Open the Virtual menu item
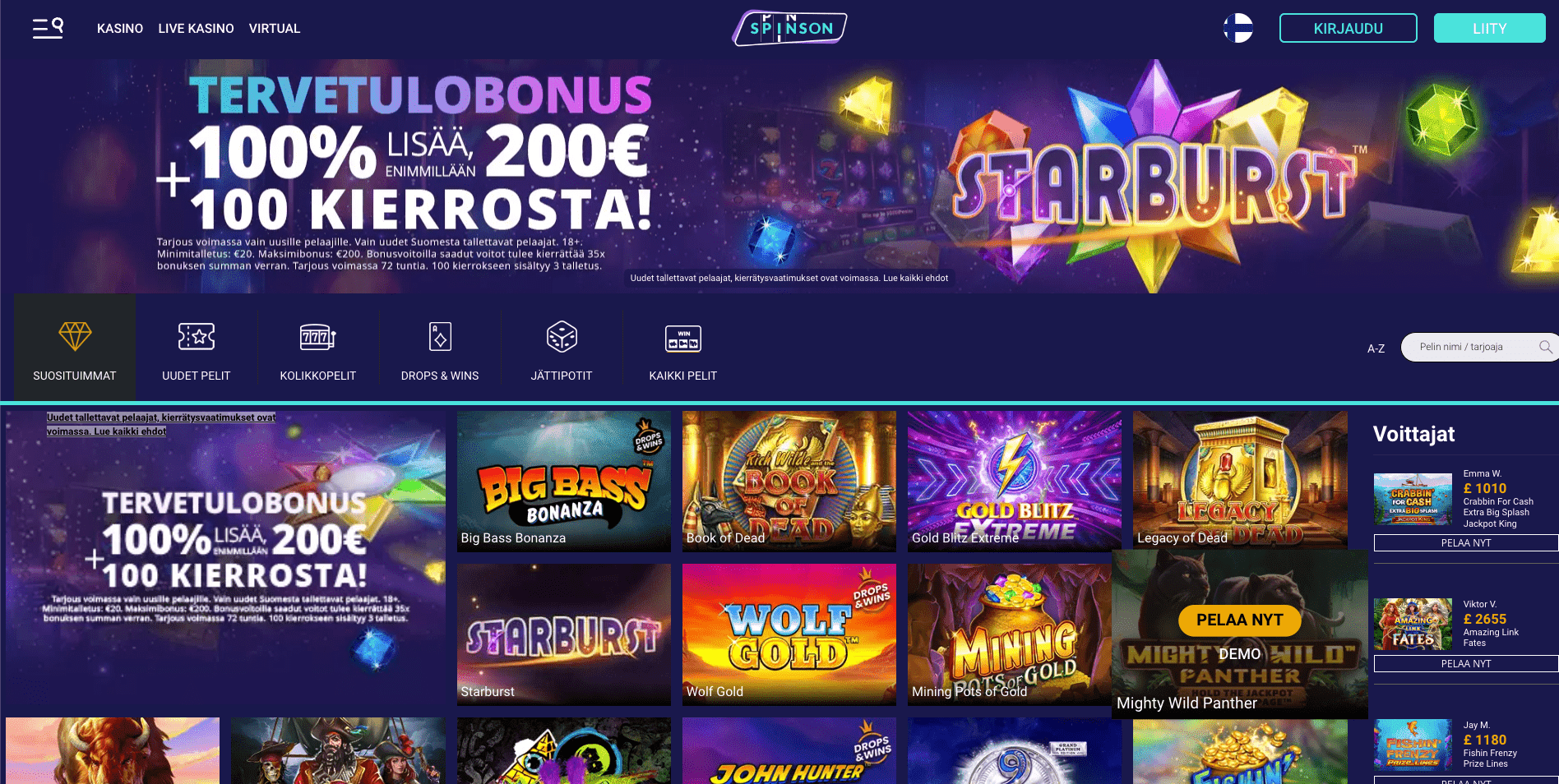This screenshot has width=1559, height=784. coord(275,28)
